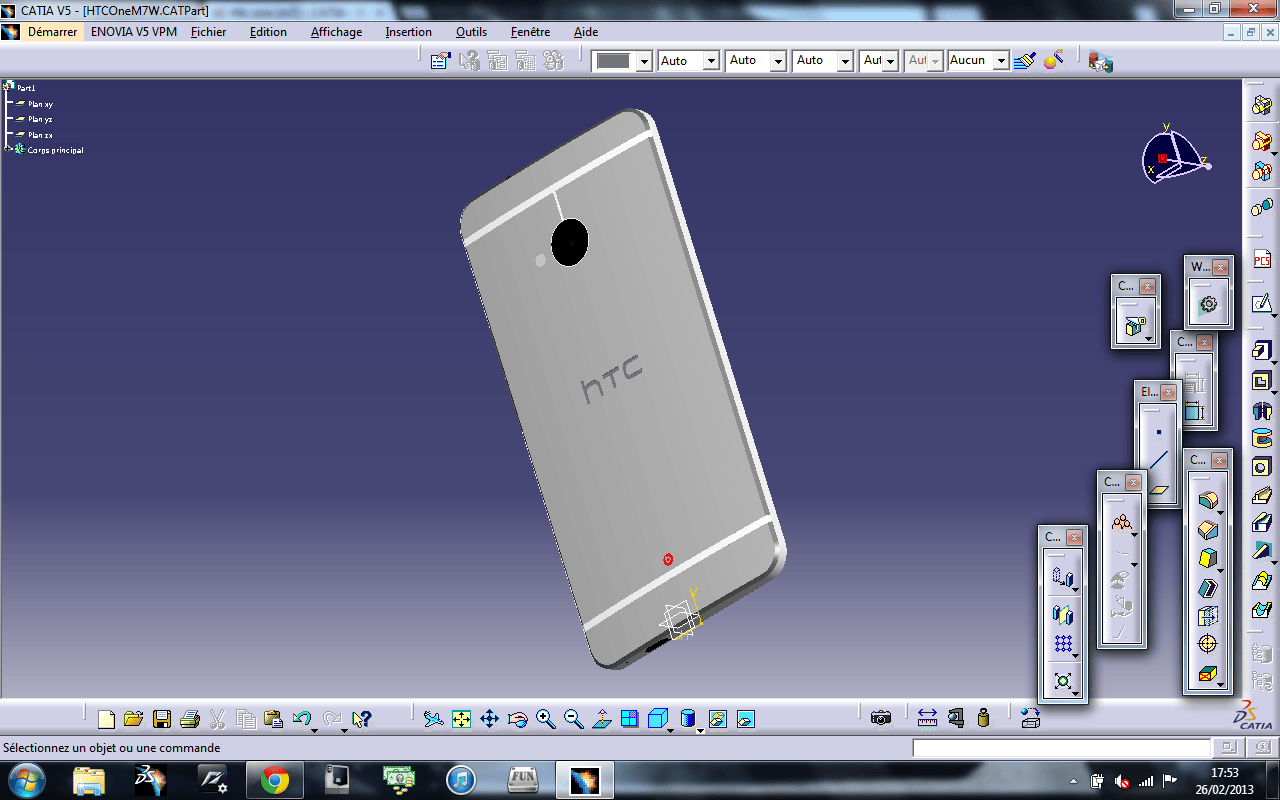Select the Slot tool

coord(1262,523)
